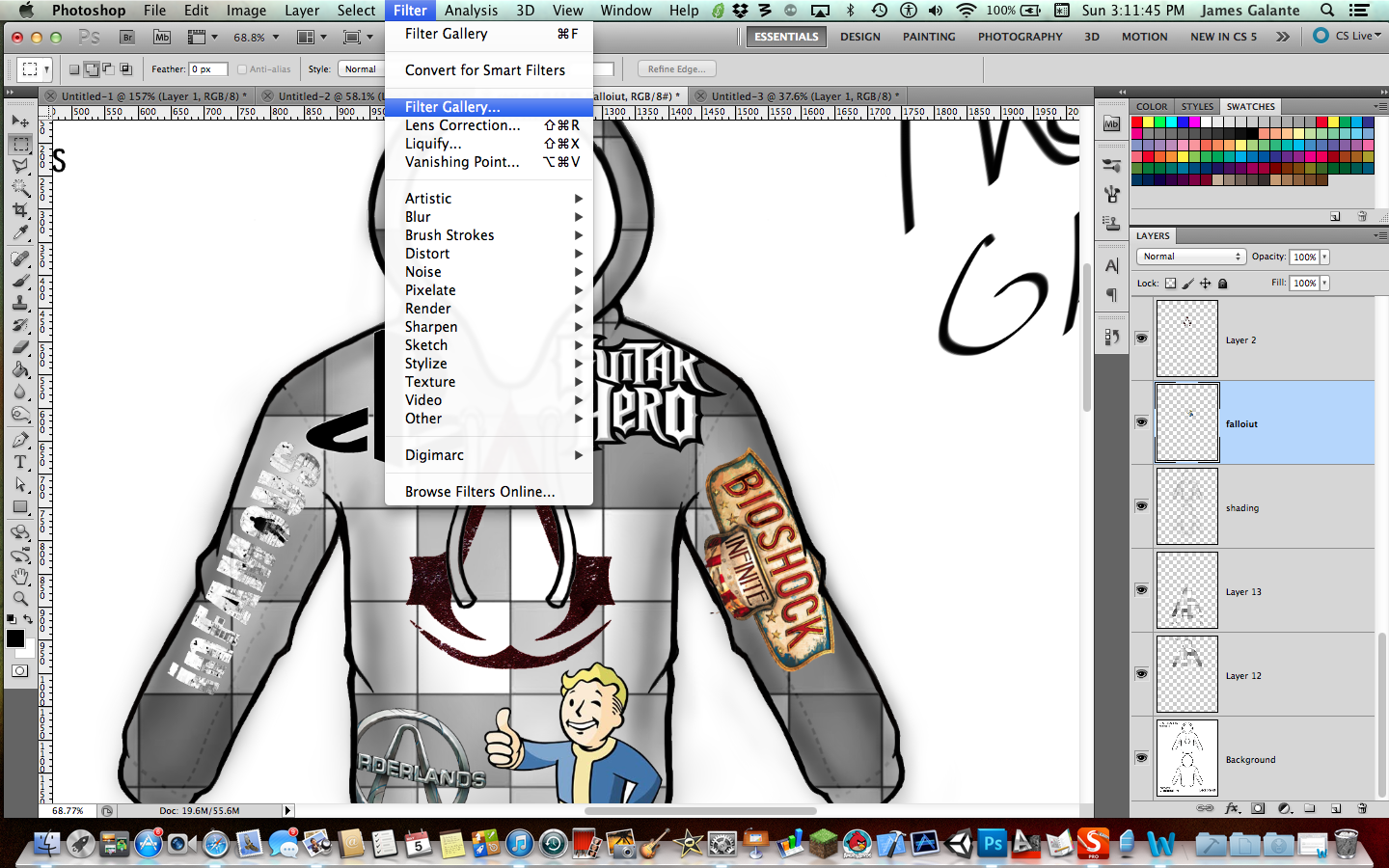
Task: Switch to the Styles panel tab
Action: click(x=1197, y=106)
